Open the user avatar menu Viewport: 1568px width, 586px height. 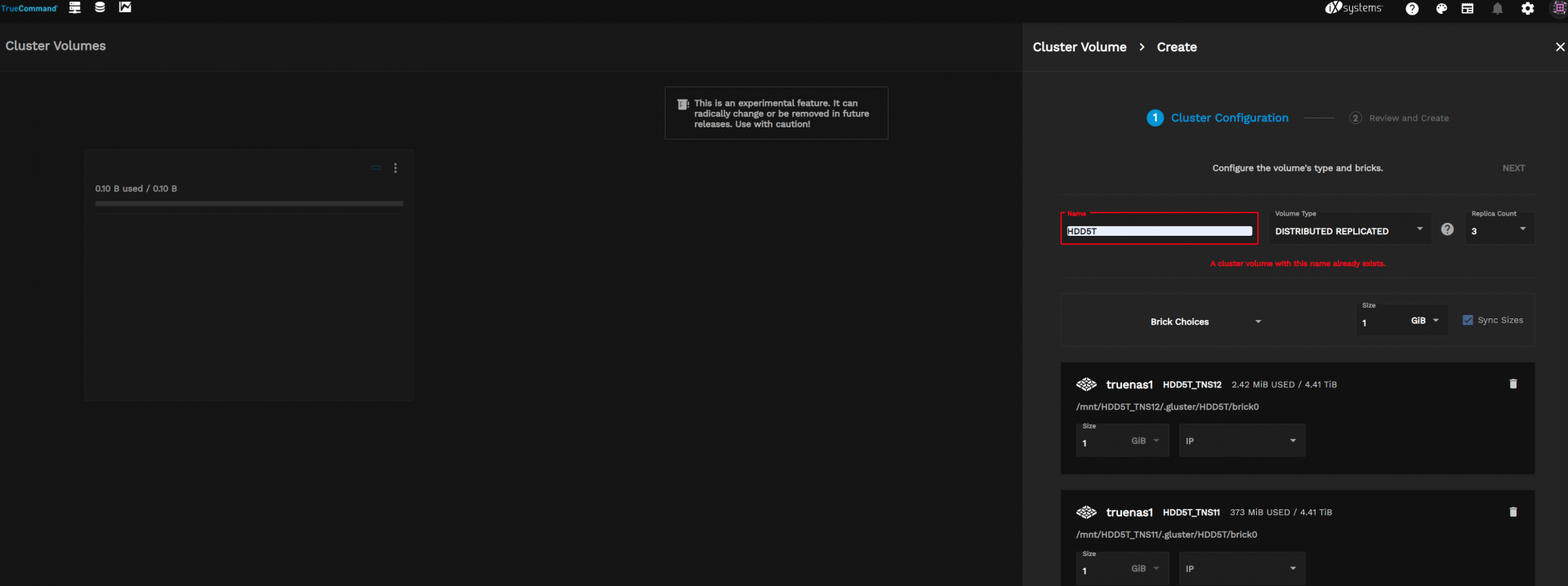pos(1559,8)
